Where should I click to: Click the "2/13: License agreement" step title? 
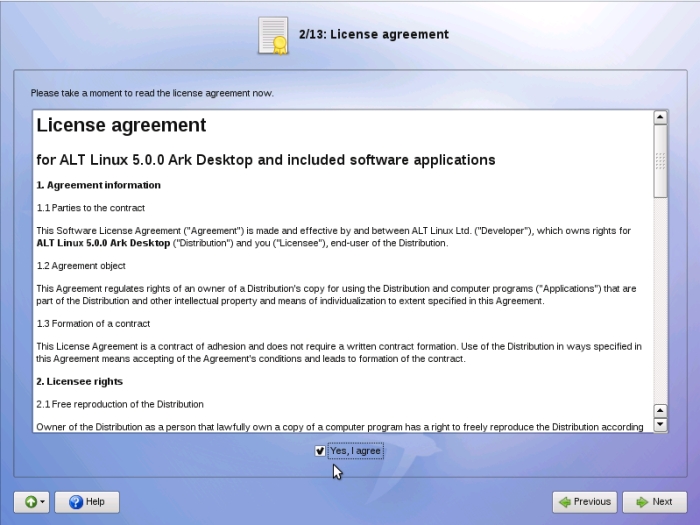click(x=373, y=35)
